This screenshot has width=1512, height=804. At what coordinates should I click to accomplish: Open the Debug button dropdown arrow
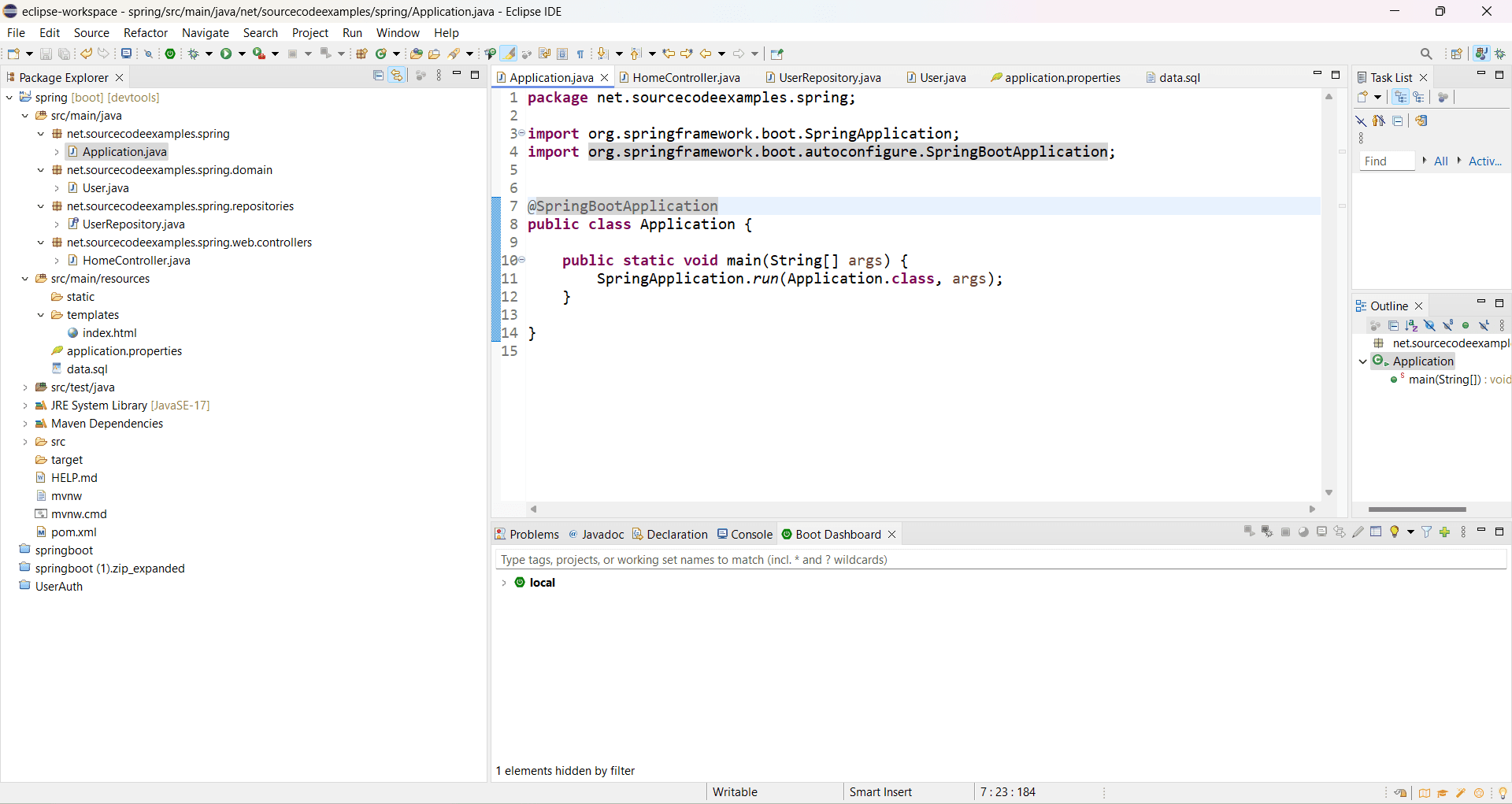[x=209, y=54]
